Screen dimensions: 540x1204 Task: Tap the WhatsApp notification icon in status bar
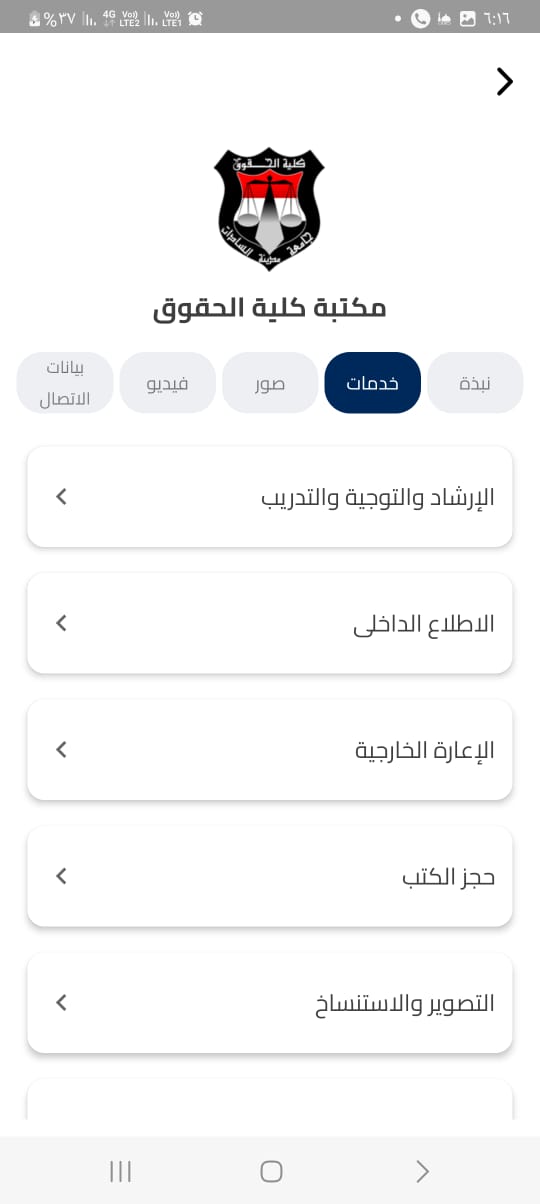click(420, 18)
